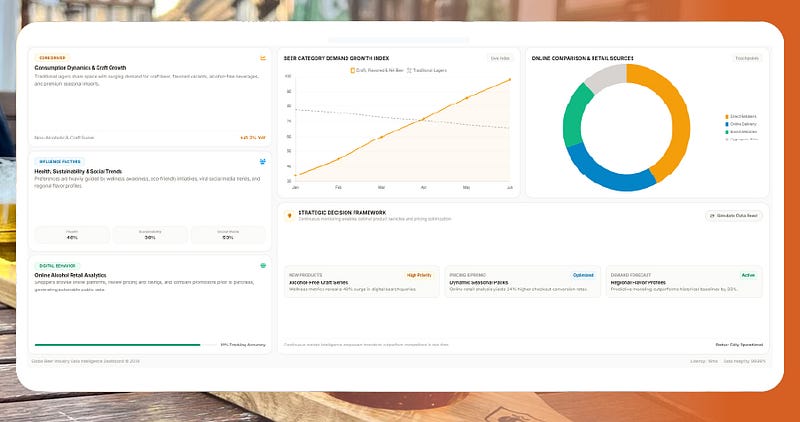
Task: Click the Simulate Data Feed button
Action: [x=734, y=216]
